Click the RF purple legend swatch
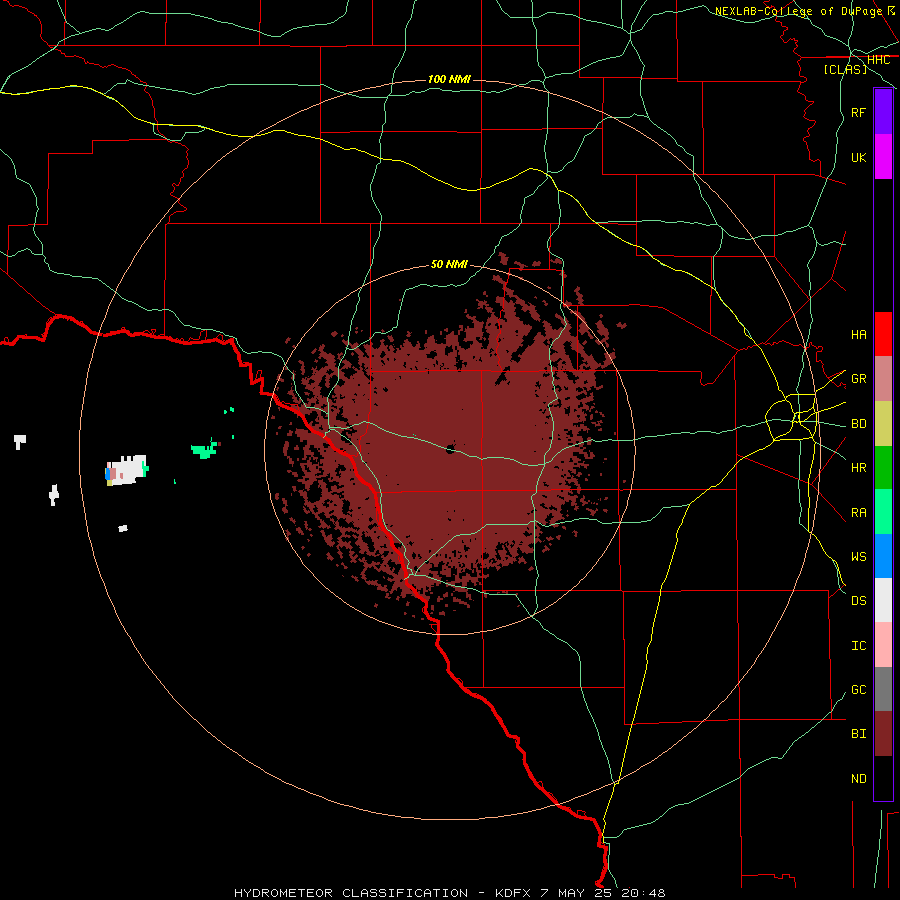 [x=883, y=112]
